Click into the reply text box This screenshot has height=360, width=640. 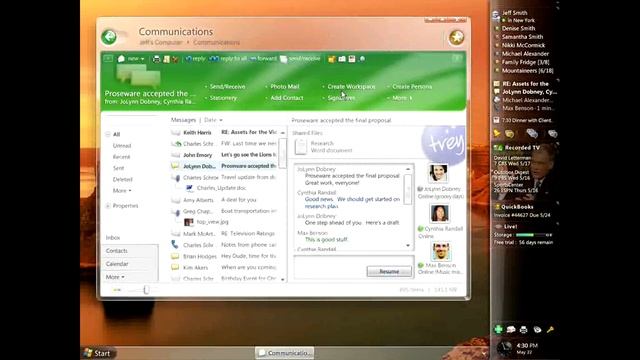(330, 267)
